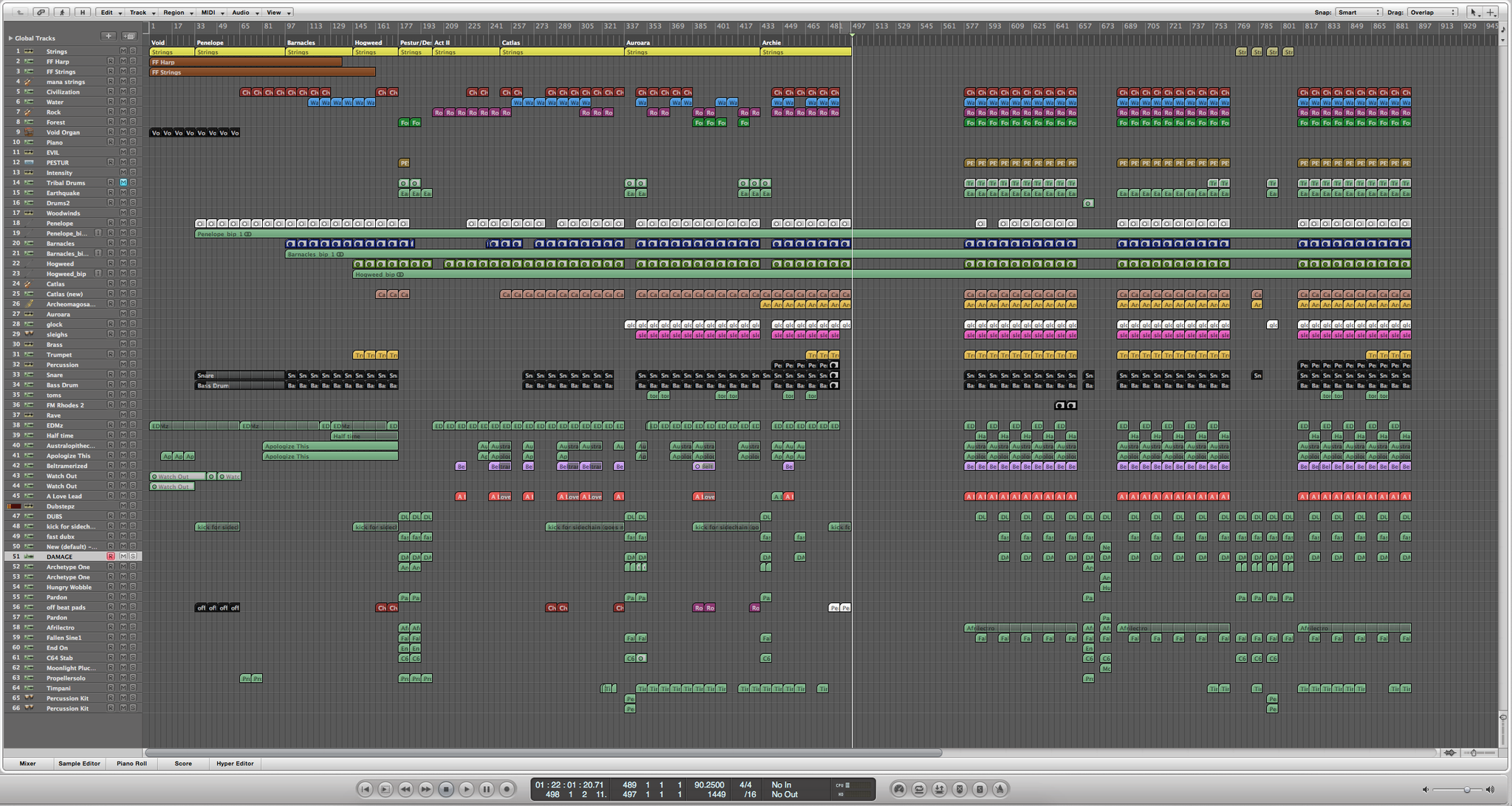This screenshot has height=806, width=1512.
Task: Click the Link mode chain icon
Action: point(41,12)
